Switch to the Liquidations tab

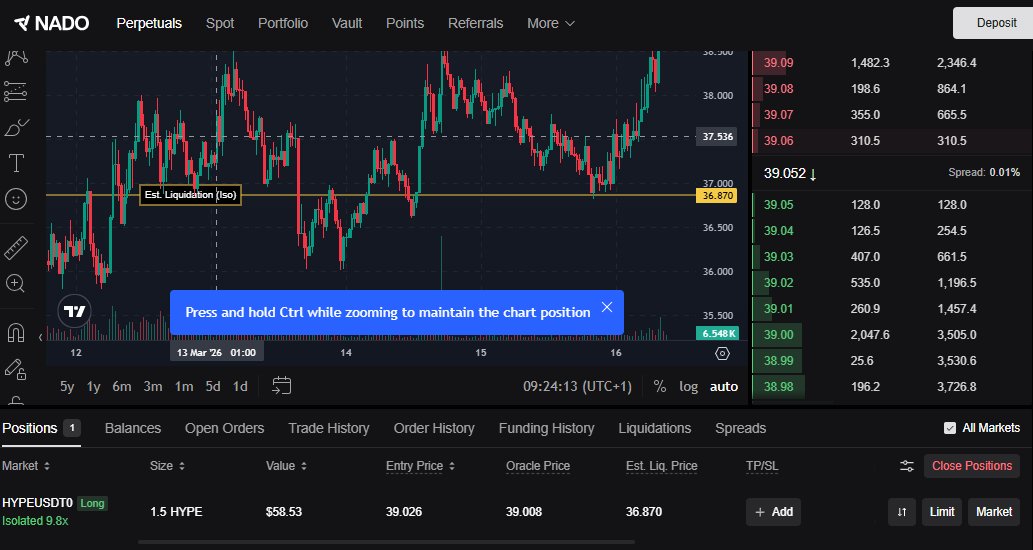655,428
